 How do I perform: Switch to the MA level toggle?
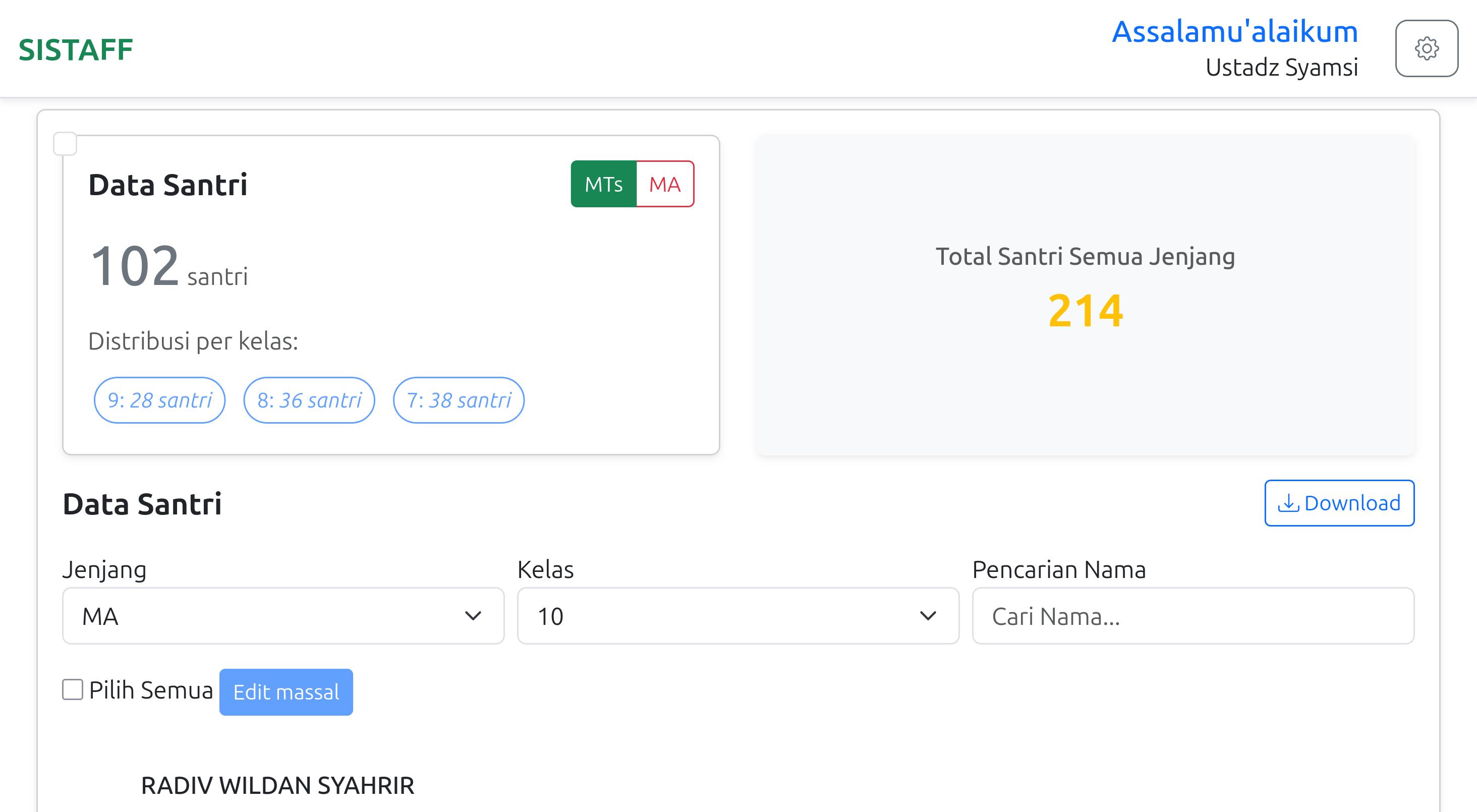tap(664, 184)
